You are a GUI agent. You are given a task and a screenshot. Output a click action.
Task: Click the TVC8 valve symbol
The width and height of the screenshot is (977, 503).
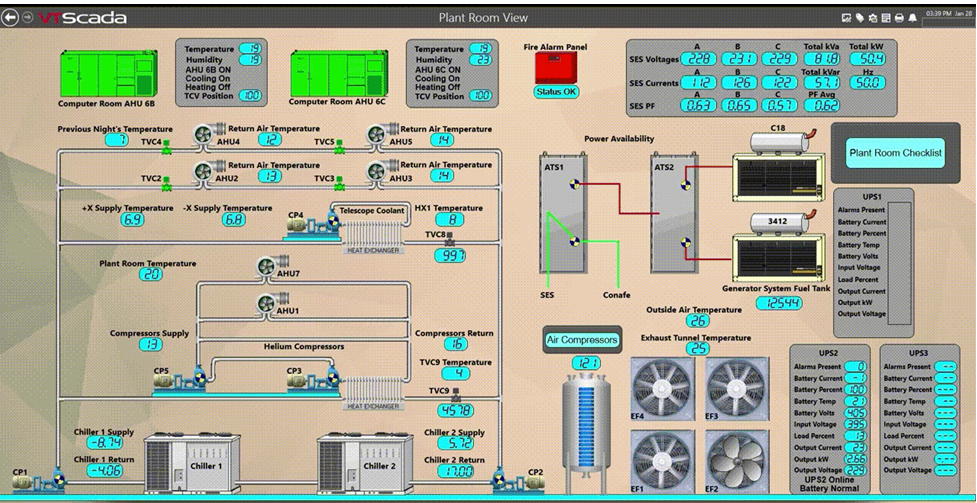click(450, 239)
